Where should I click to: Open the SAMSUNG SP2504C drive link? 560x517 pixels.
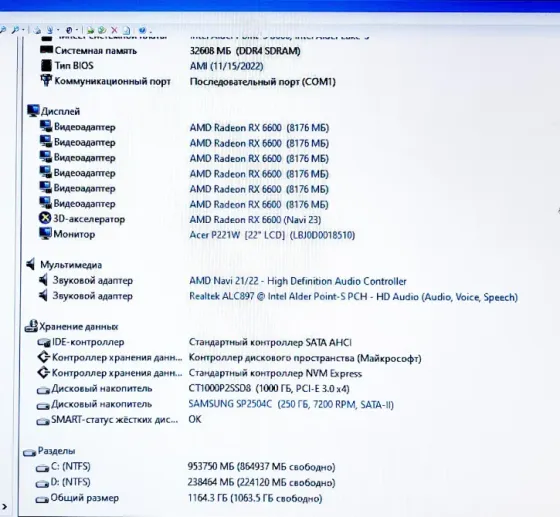(291, 404)
